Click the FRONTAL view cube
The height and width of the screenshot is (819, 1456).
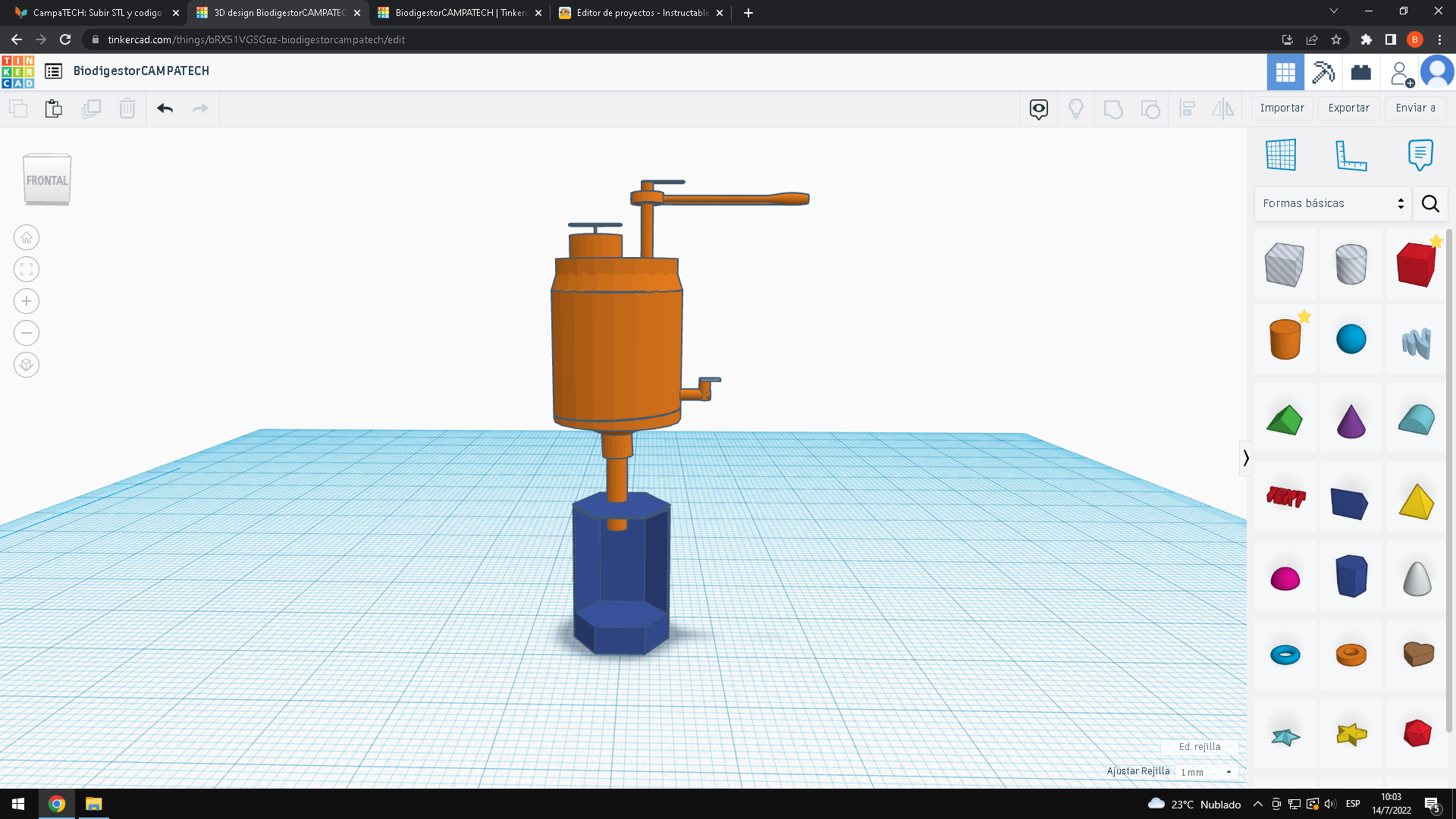point(47,180)
